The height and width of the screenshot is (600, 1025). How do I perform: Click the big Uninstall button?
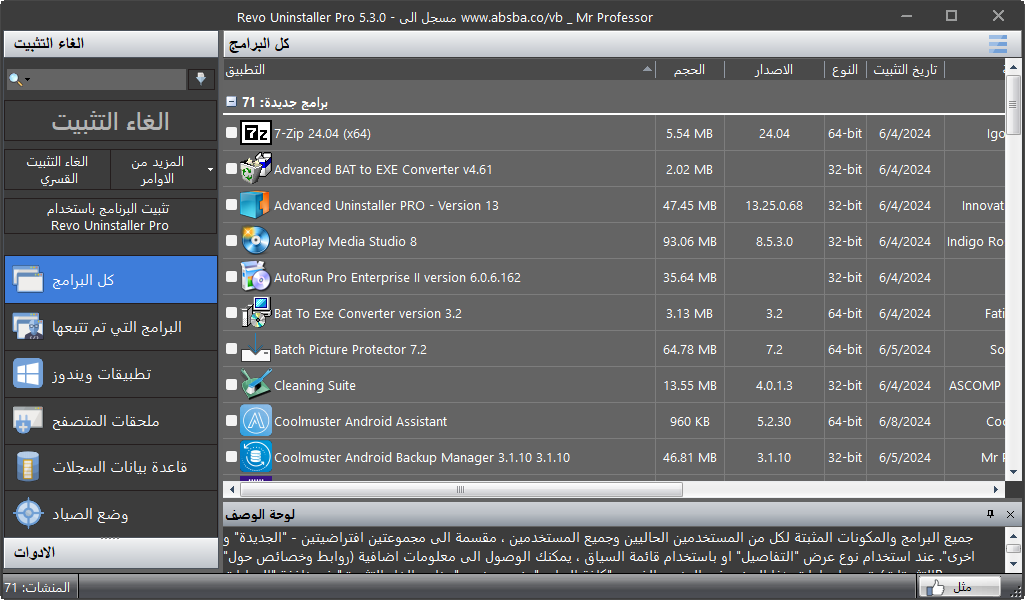110,122
